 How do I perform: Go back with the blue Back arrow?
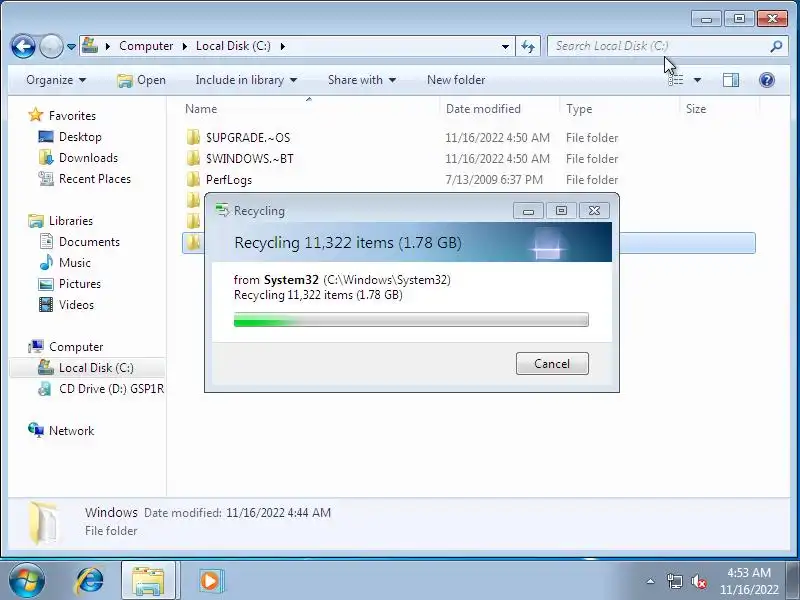tap(23, 46)
